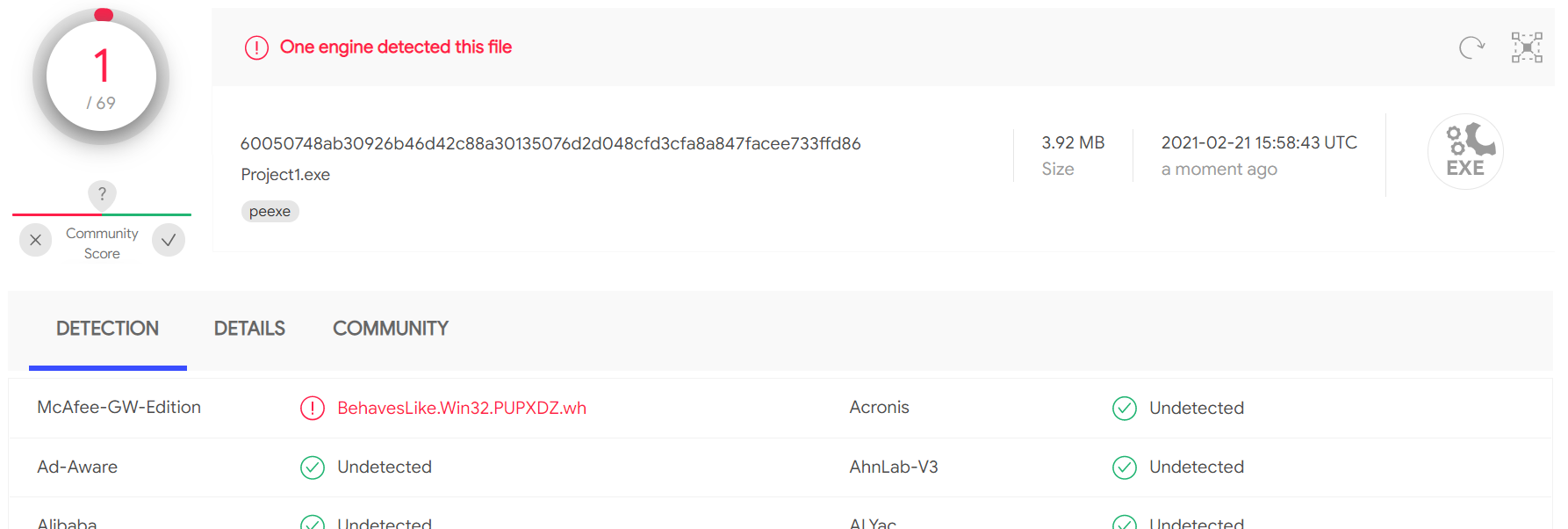Click the file SHA-256 hash text
This screenshot has height=529, width=1568.
[550, 143]
